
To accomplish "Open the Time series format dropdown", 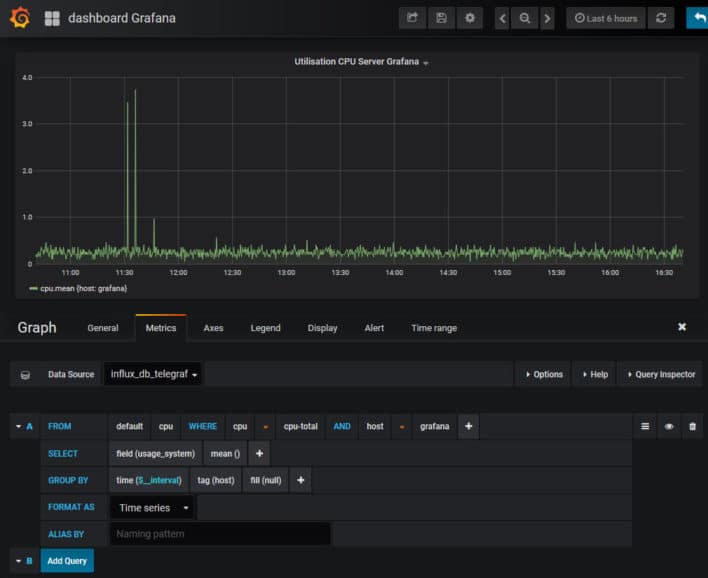I will 152,508.
